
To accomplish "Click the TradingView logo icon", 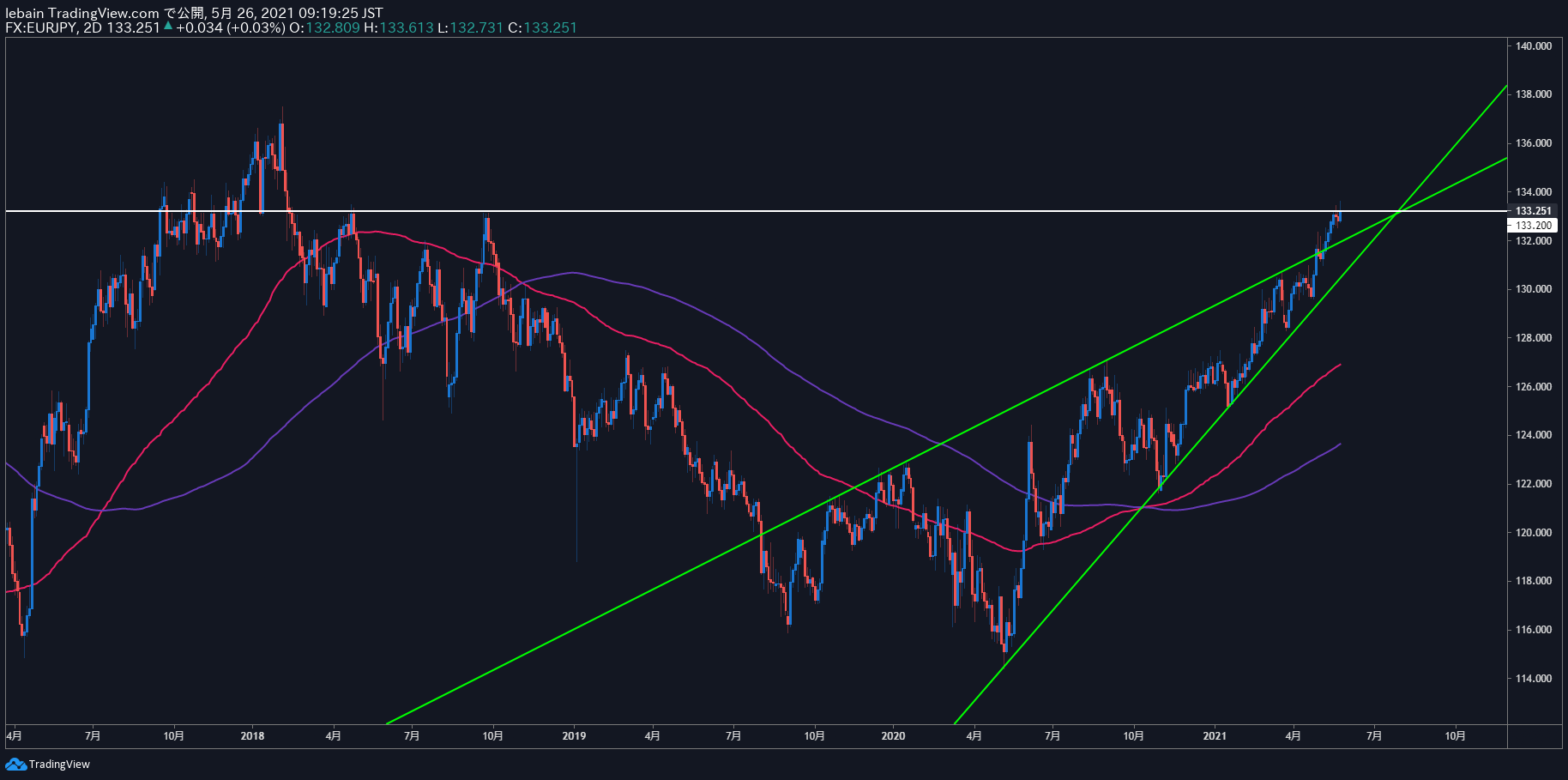I will [x=15, y=764].
